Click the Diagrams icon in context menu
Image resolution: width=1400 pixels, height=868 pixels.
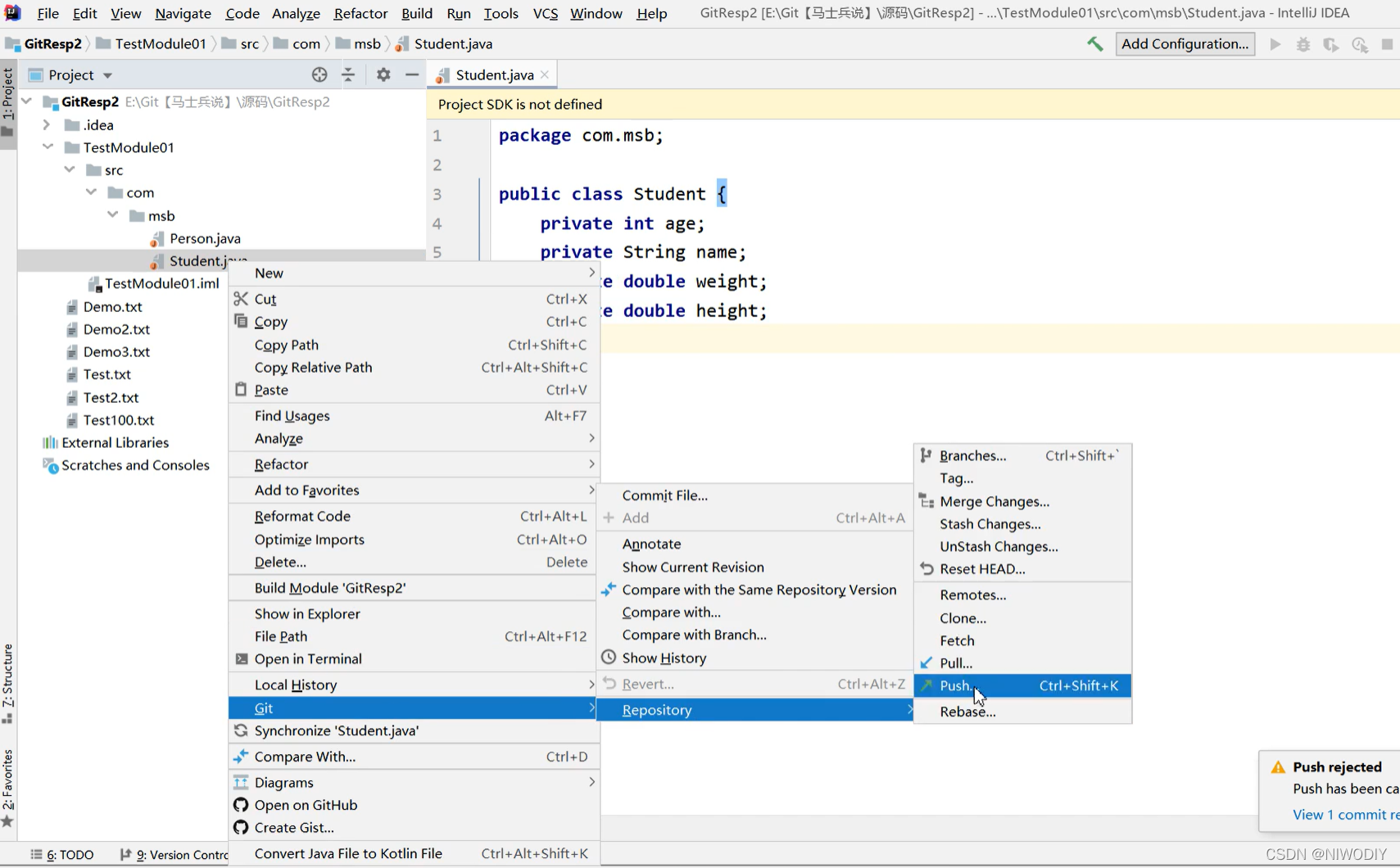[x=241, y=783]
